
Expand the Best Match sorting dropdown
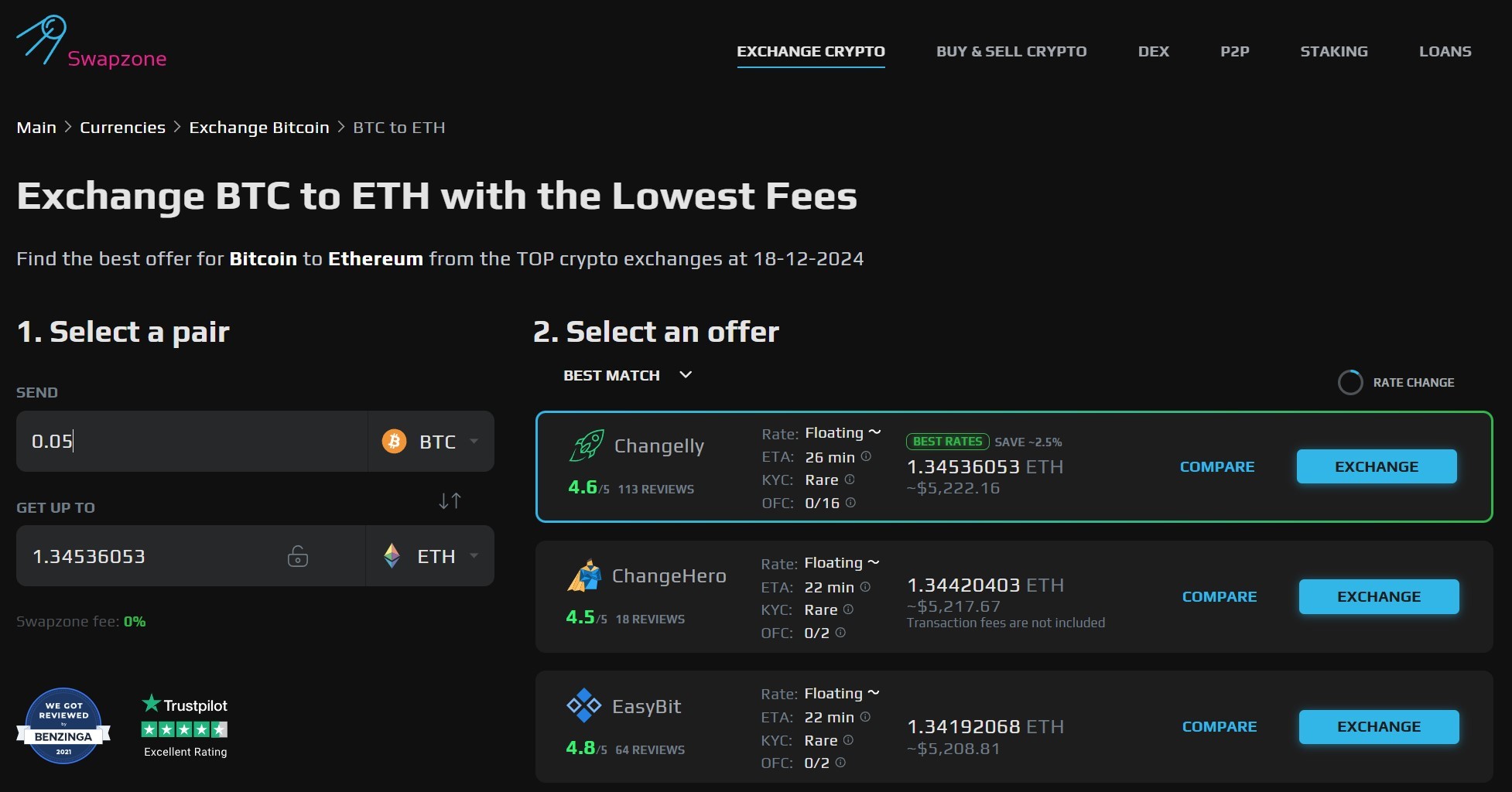click(x=628, y=375)
